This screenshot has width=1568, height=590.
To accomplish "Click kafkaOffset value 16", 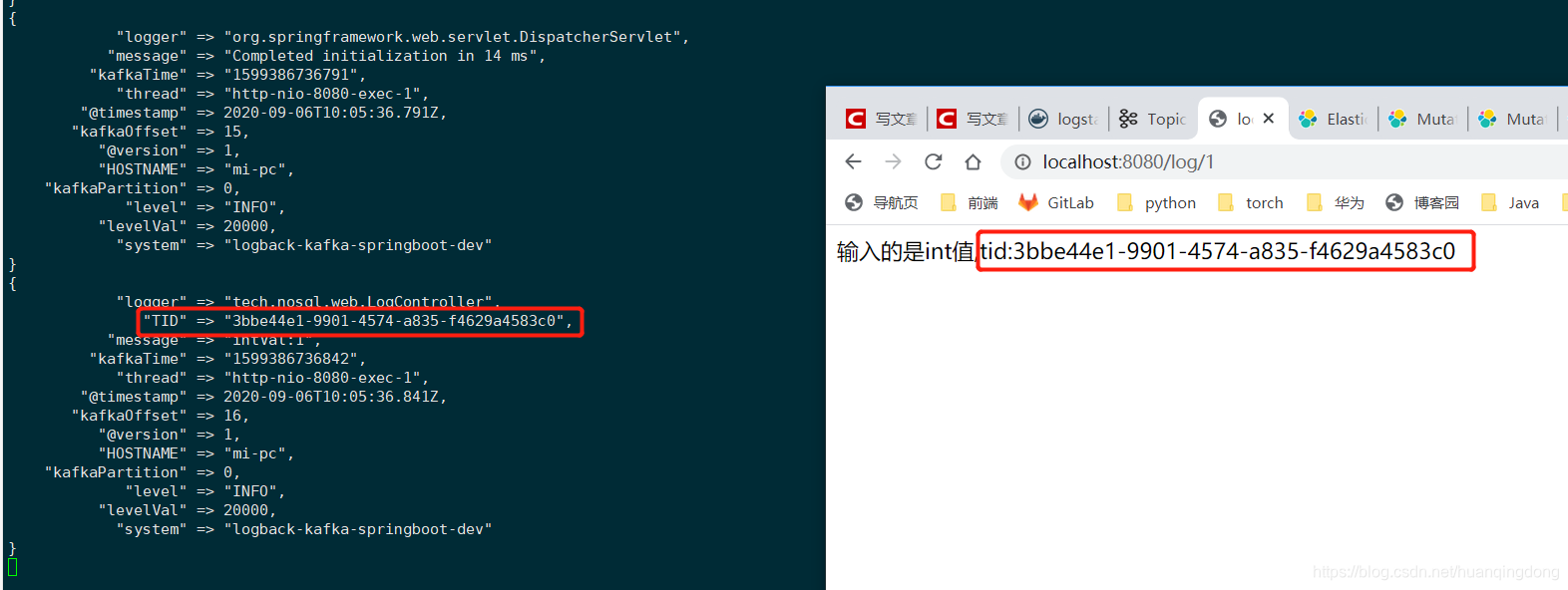I will [x=232, y=416].
